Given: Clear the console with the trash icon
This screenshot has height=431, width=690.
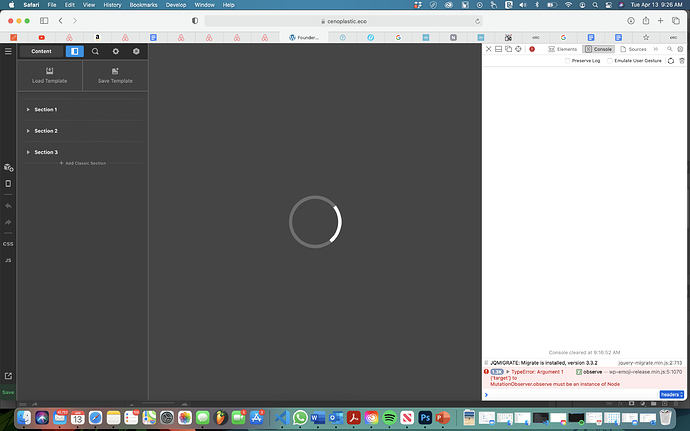Looking at the screenshot, I should 682,61.
